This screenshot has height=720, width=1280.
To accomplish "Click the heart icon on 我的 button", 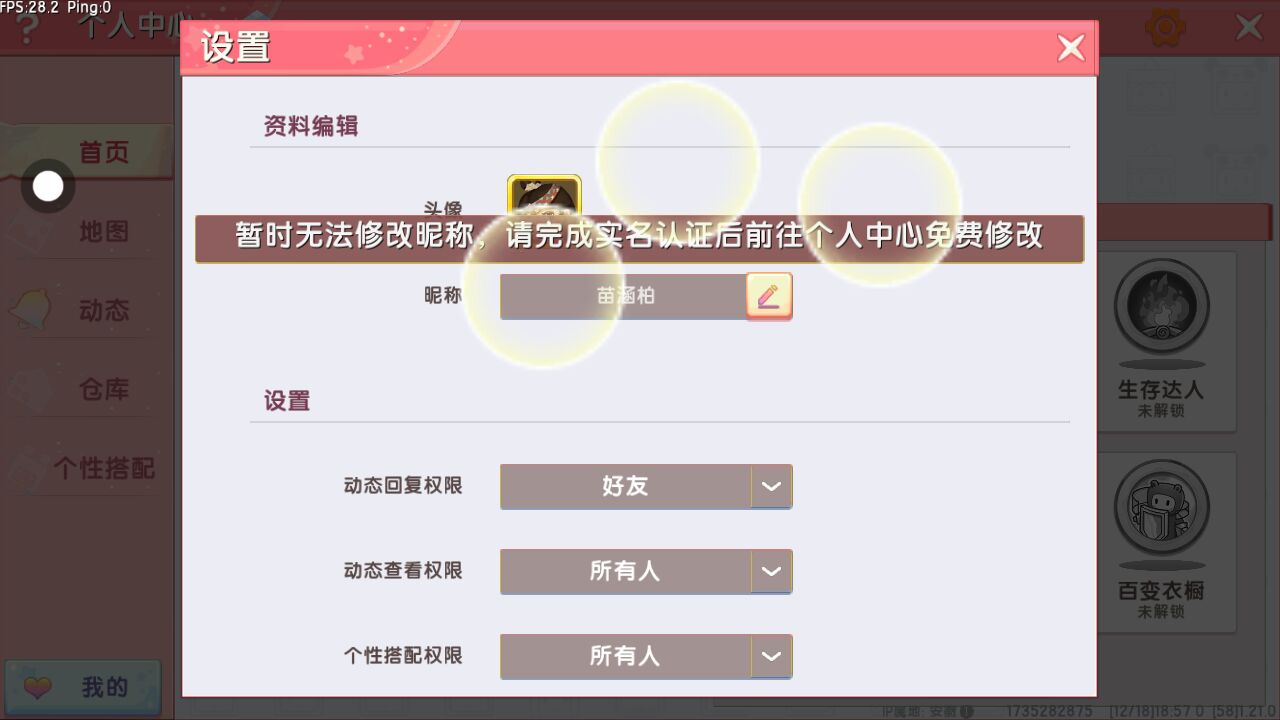I will (x=39, y=687).
